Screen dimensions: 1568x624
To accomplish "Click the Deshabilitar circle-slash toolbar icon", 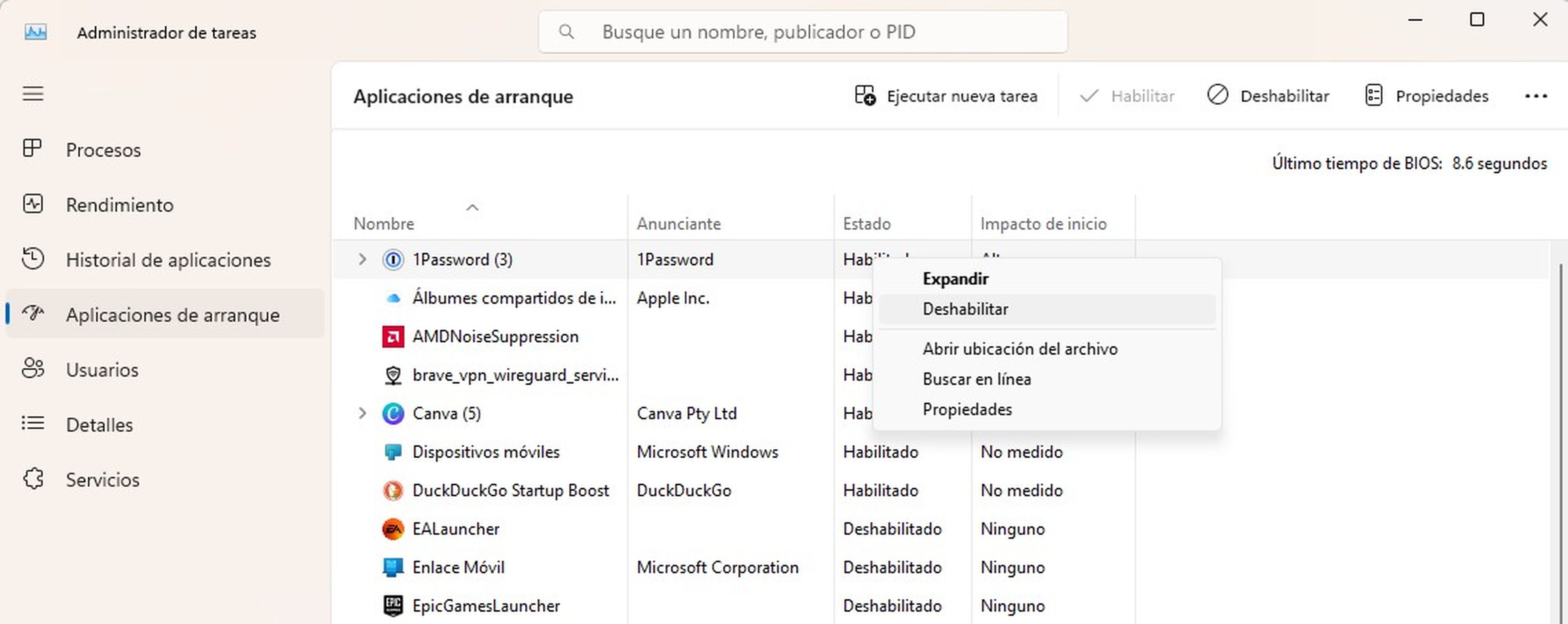I will [x=1217, y=95].
